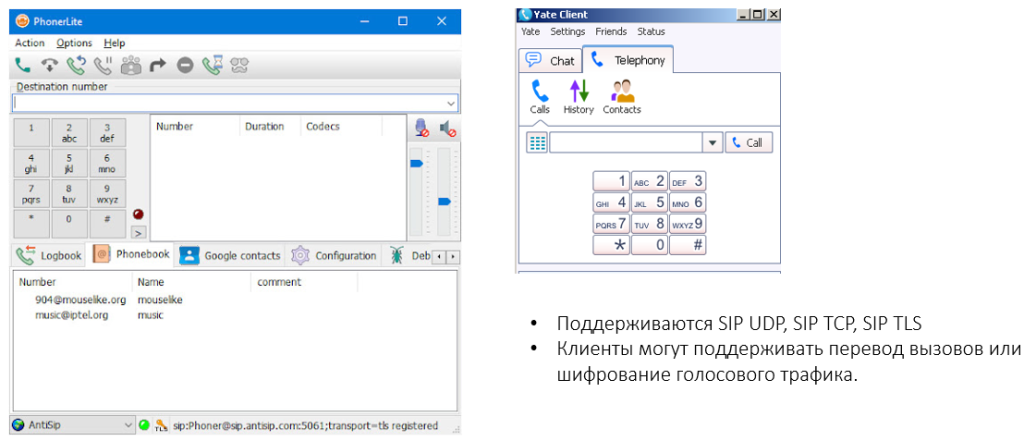The image size is (1024, 441).
Task: Switch to the Google contacts tab
Action: pos(230,255)
